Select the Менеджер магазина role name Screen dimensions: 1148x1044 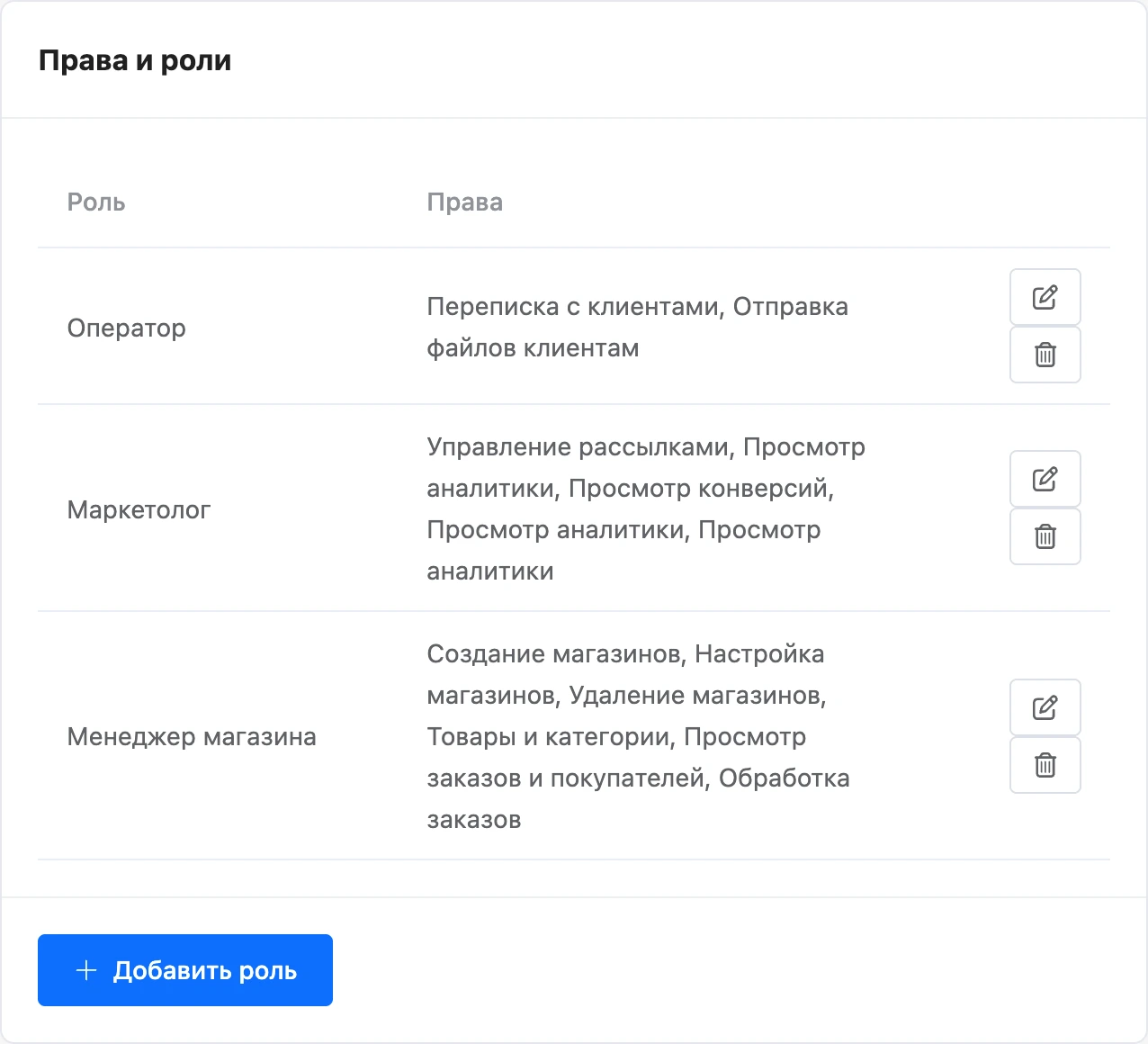(192, 736)
